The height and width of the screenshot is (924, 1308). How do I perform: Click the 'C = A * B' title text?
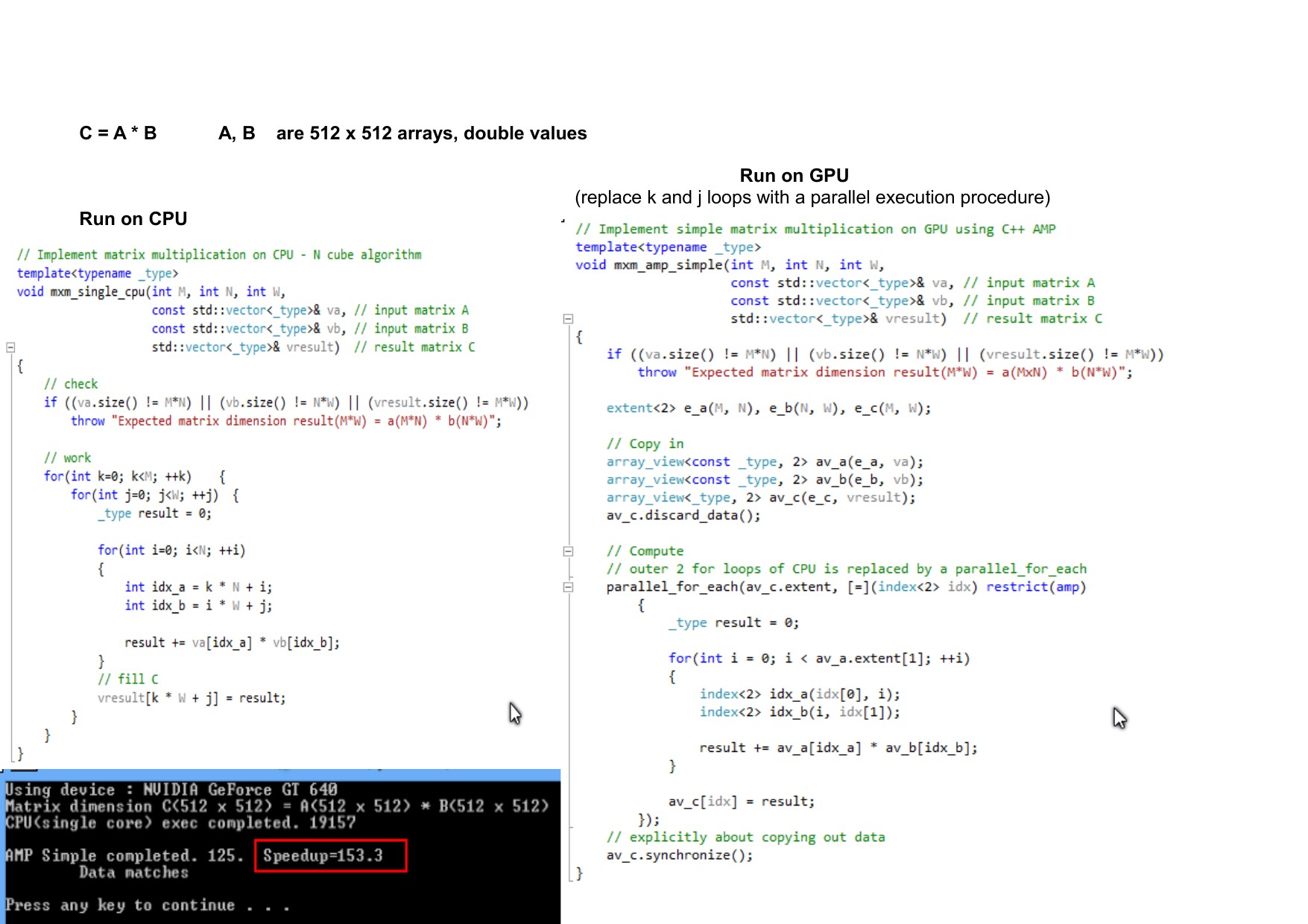coord(118,133)
